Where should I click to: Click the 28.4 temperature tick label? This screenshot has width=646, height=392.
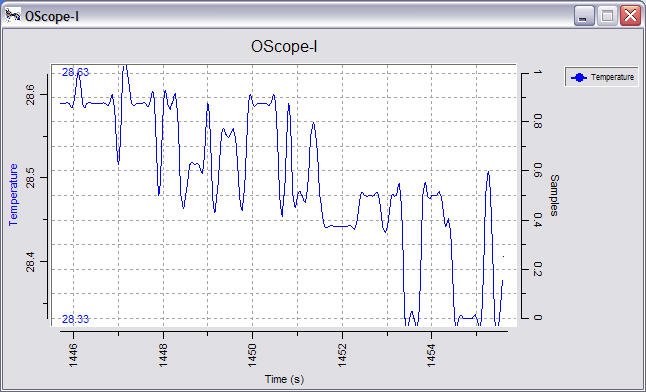point(31,262)
